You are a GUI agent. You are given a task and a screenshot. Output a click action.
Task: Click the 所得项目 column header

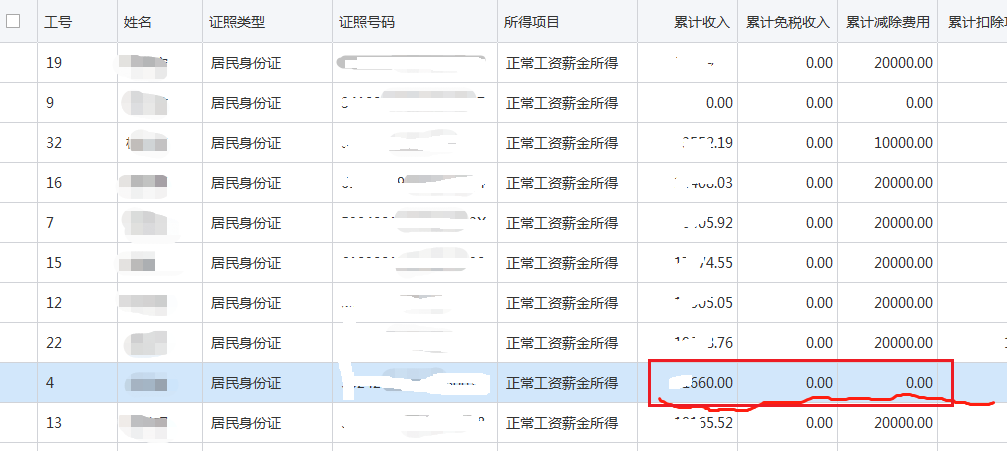pos(533,22)
